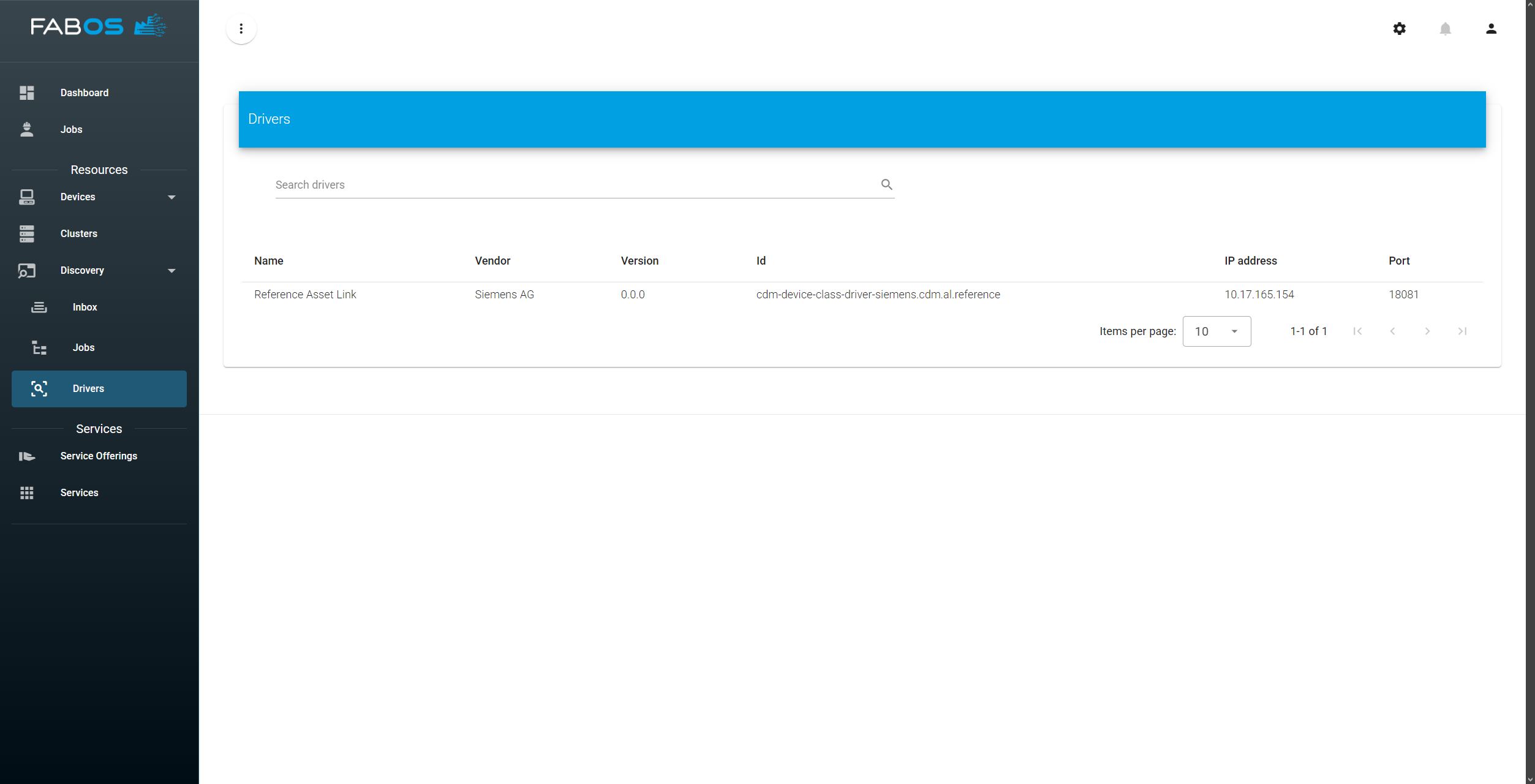The height and width of the screenshot is (784, 1535).
Task: Open the notifications bell
Action: tap(1446, 29)
